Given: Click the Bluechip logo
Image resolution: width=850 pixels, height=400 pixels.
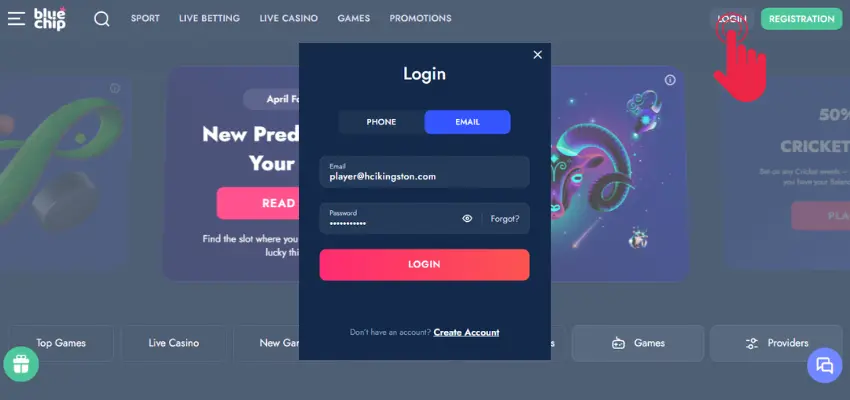Looking at the screenshot, I should tap(50, 18).
